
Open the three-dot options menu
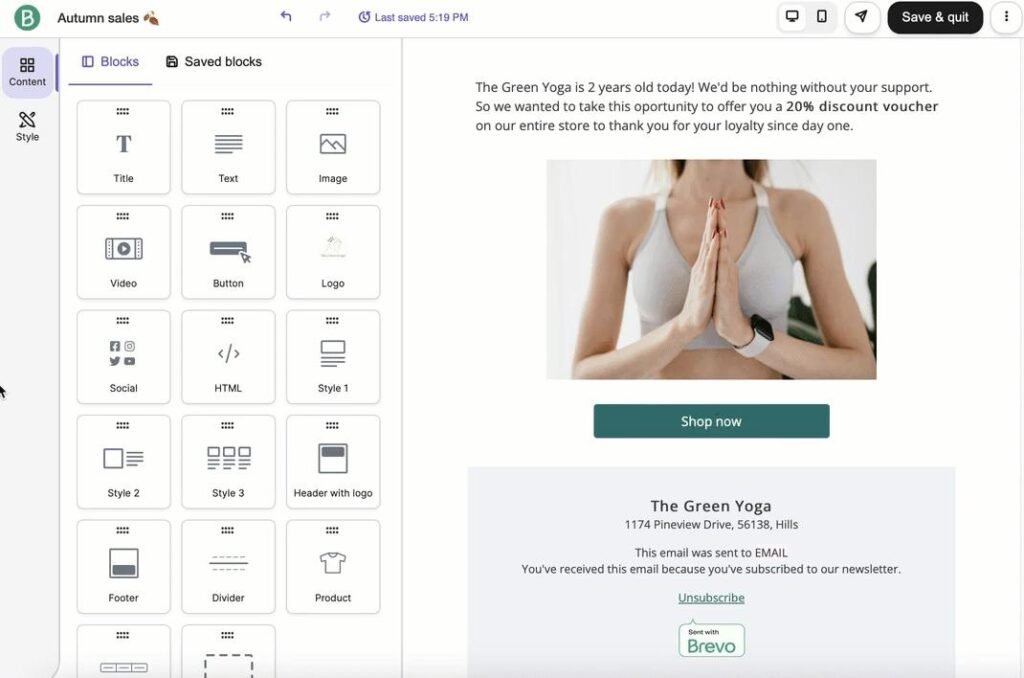point(1006,17)
